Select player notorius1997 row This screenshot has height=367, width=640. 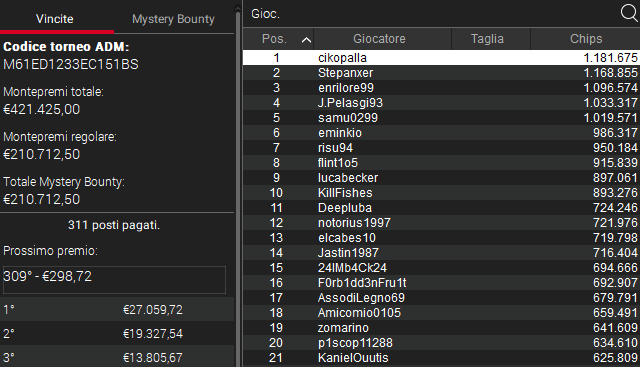click(x=441, y=222)
